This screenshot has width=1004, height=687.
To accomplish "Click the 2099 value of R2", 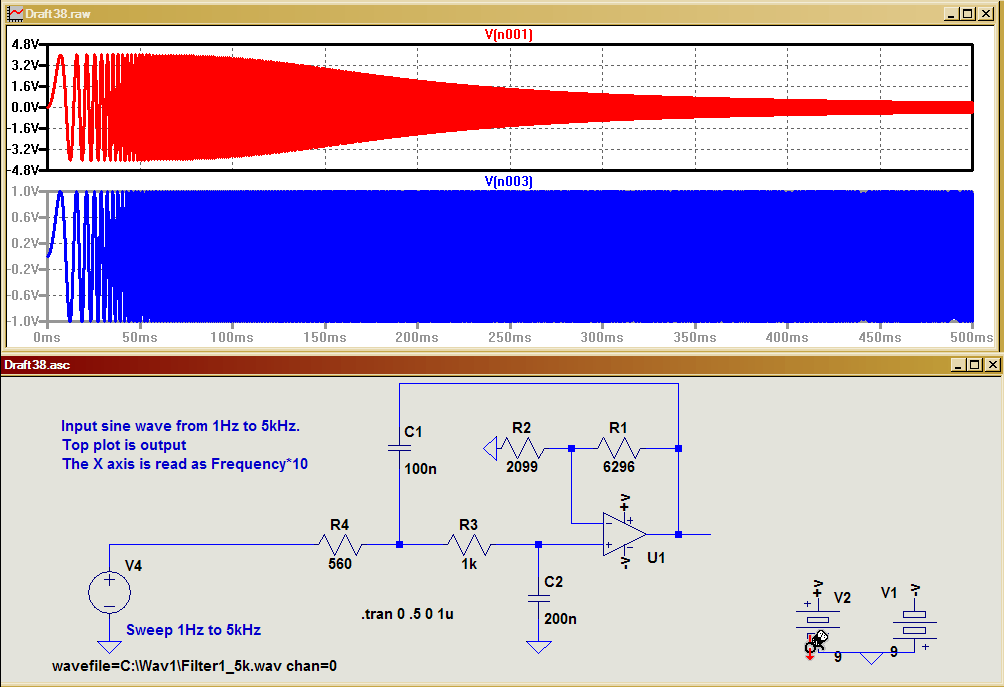I will pos(522,467).
